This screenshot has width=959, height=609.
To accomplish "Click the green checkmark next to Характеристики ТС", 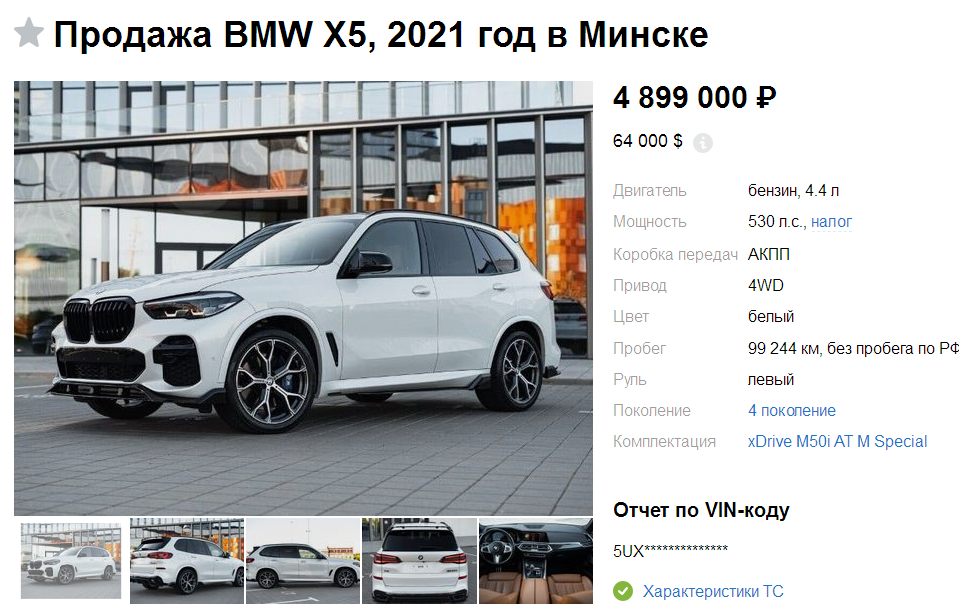I will 623,591.
